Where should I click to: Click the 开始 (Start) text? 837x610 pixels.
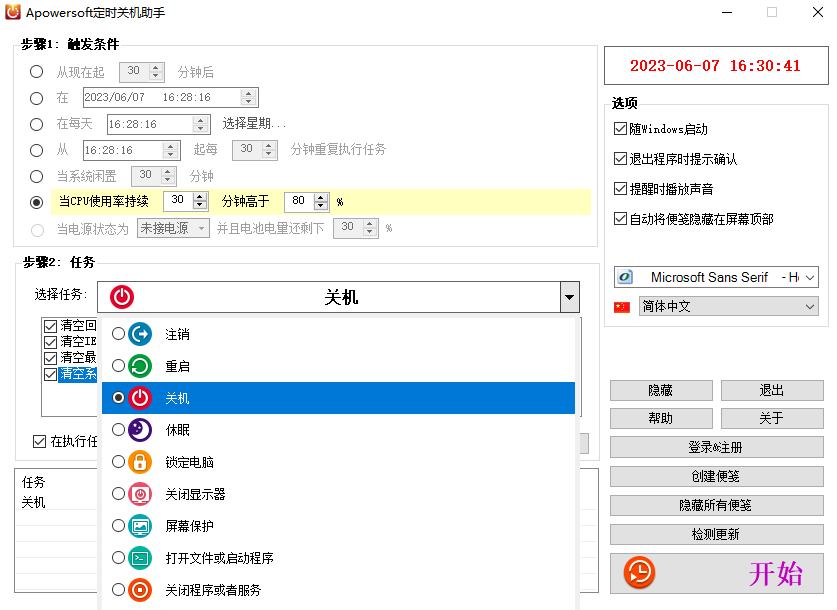pyautogui.click(x=775, y=574)
